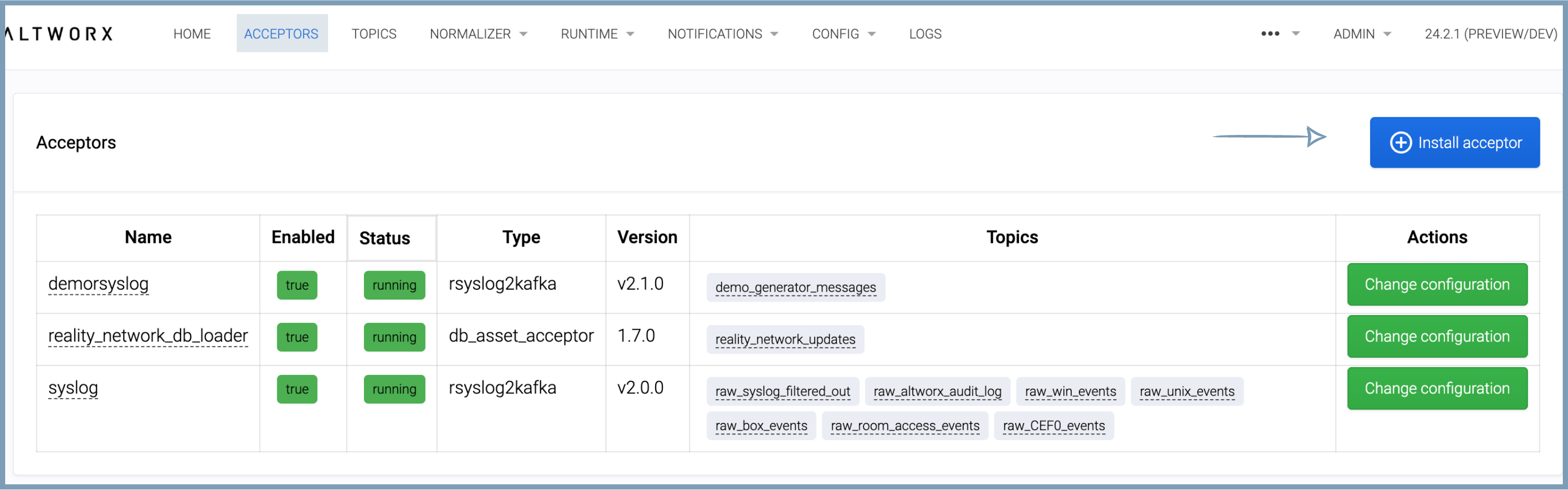Select the Acceptors nav tab
1568x490 pixels.
tap(281, 34)
